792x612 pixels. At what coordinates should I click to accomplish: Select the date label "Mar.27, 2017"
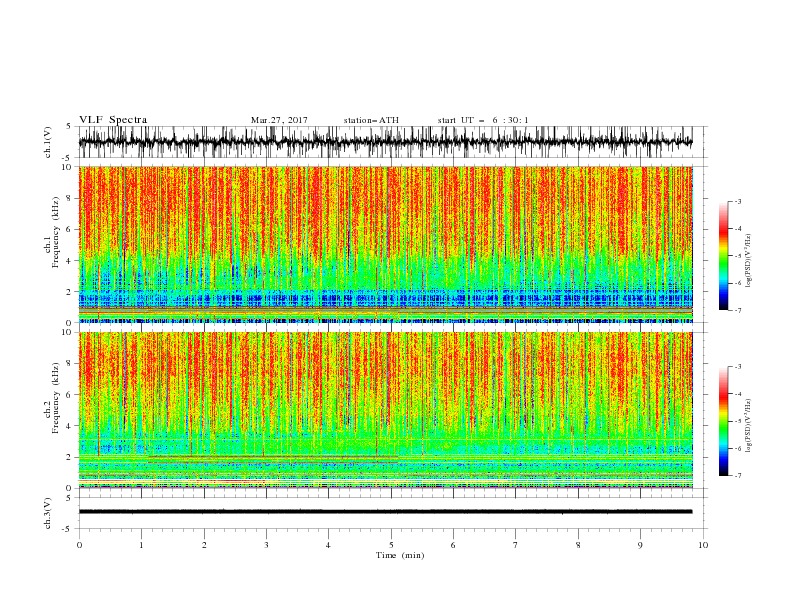(x=279, y=120)
